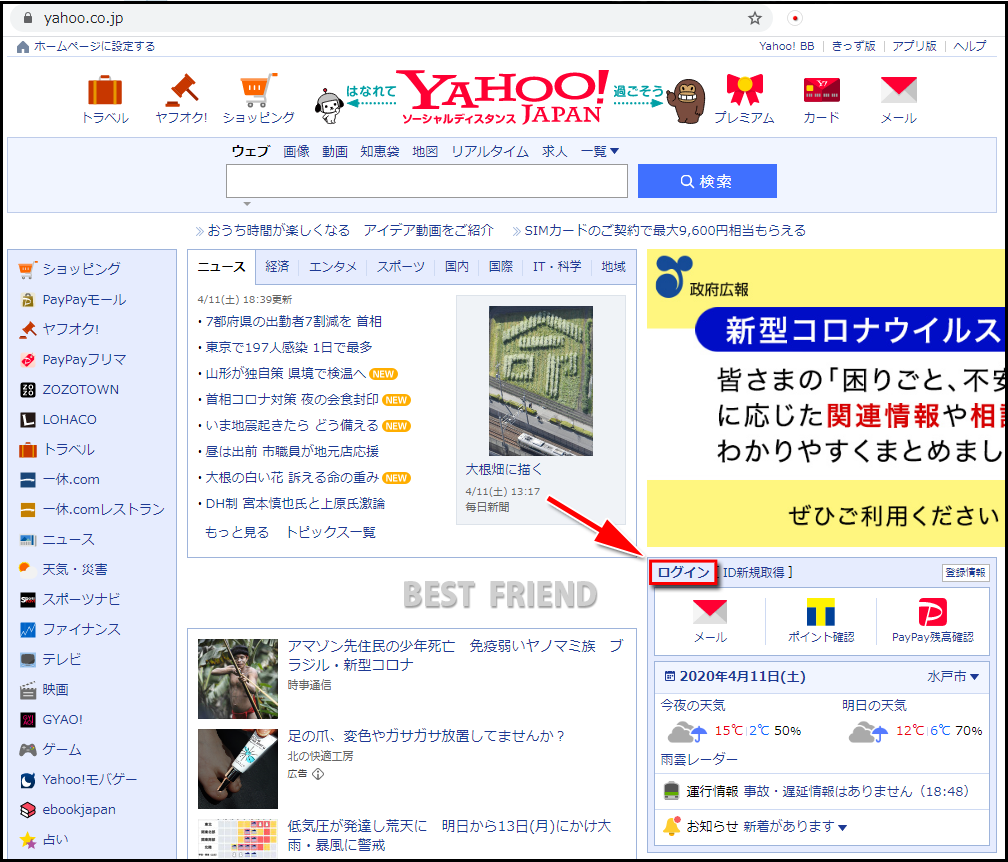
Task: Open the 足の爪、変色やガサガサ ad article
Action: pos(426,736)
